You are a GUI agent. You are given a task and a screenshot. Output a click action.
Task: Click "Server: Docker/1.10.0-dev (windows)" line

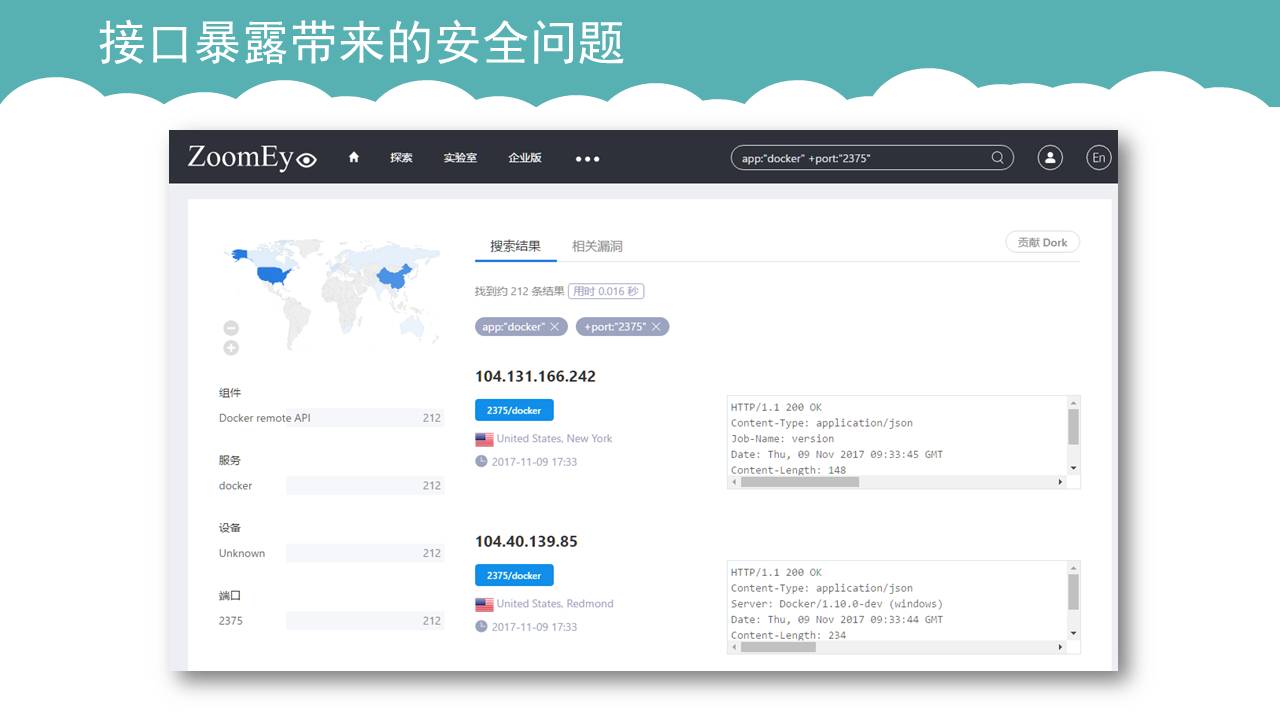pos(837,604)
